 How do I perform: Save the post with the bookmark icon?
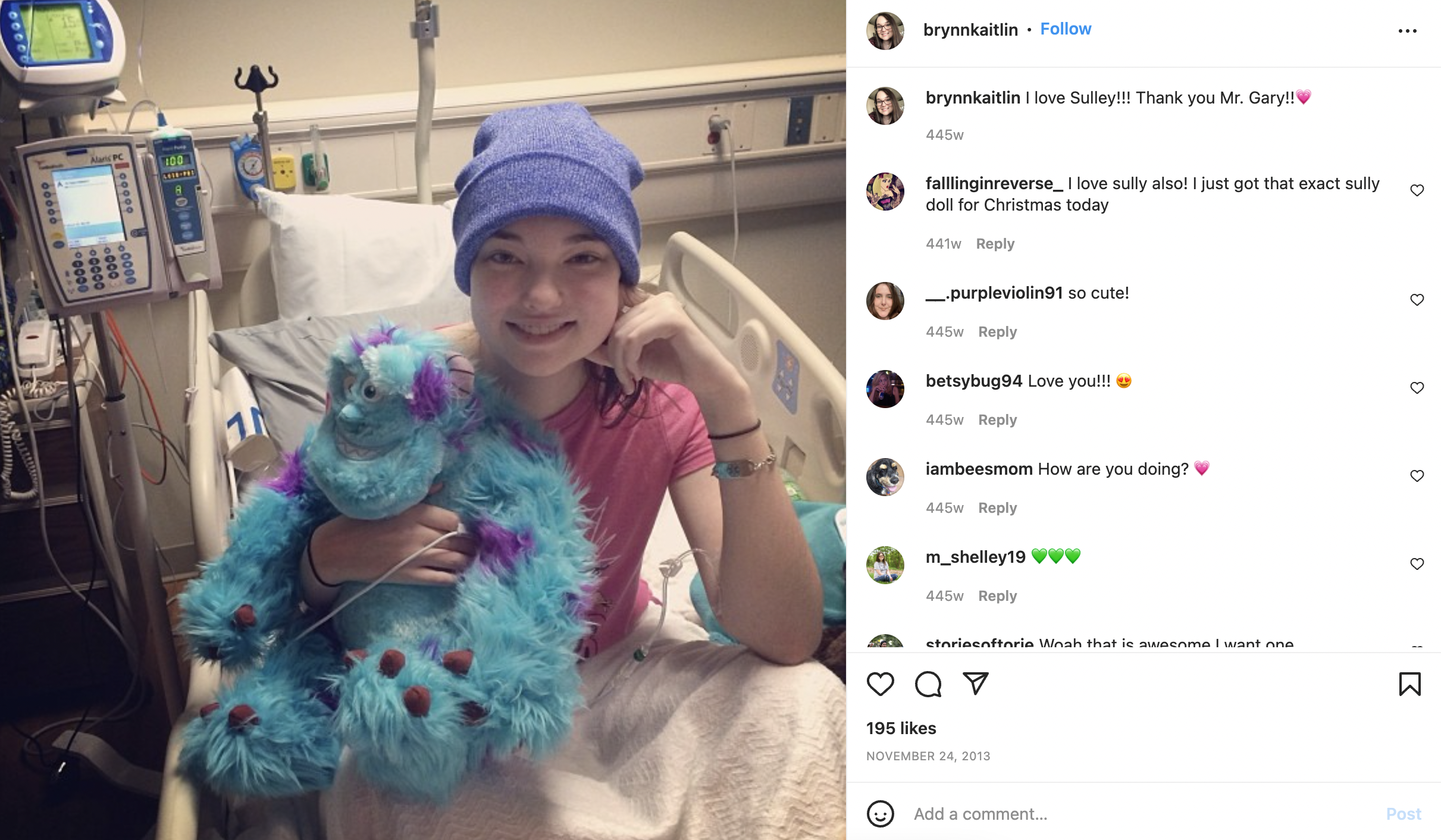coord(1409,684)
